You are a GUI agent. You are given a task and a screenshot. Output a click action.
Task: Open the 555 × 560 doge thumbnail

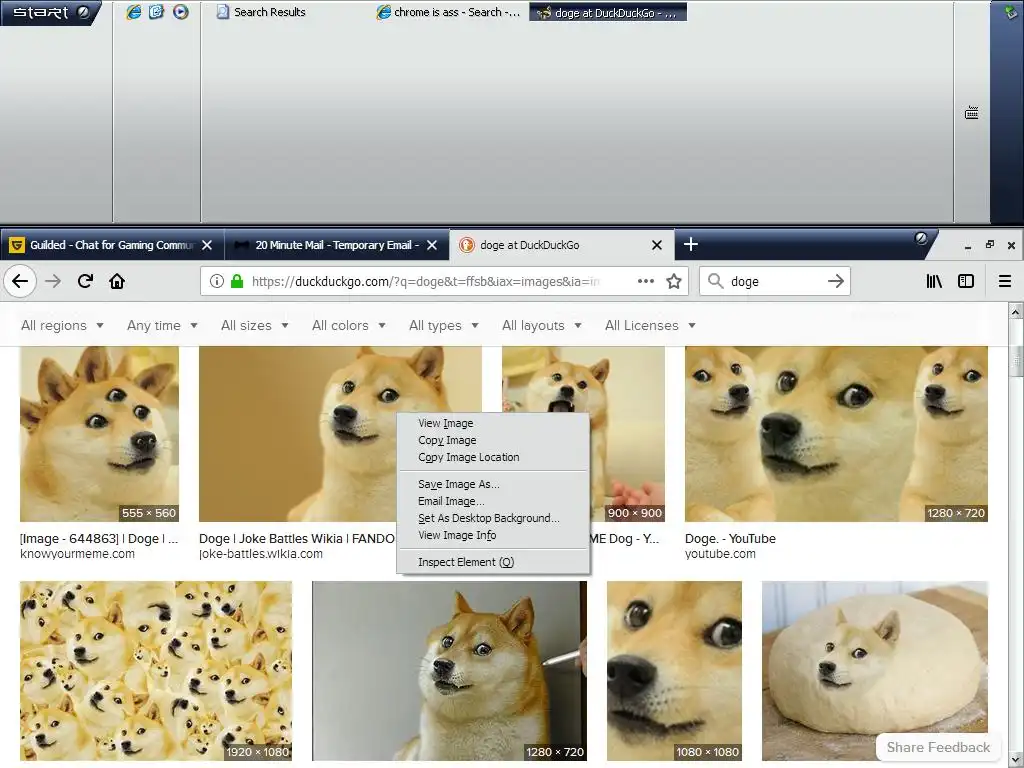click(99, 434)
